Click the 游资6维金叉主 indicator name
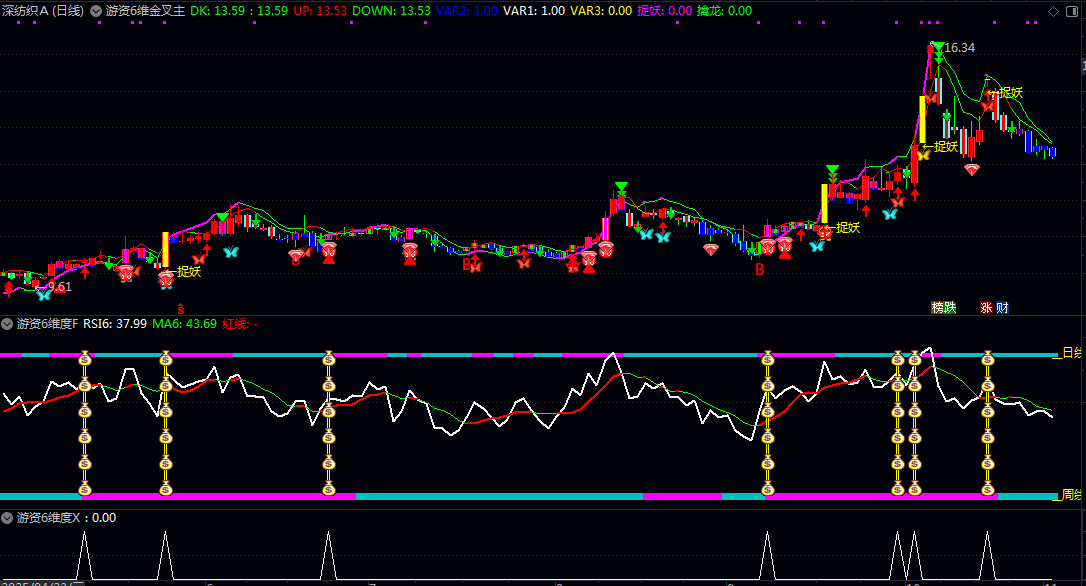 (x=145, y=11)
